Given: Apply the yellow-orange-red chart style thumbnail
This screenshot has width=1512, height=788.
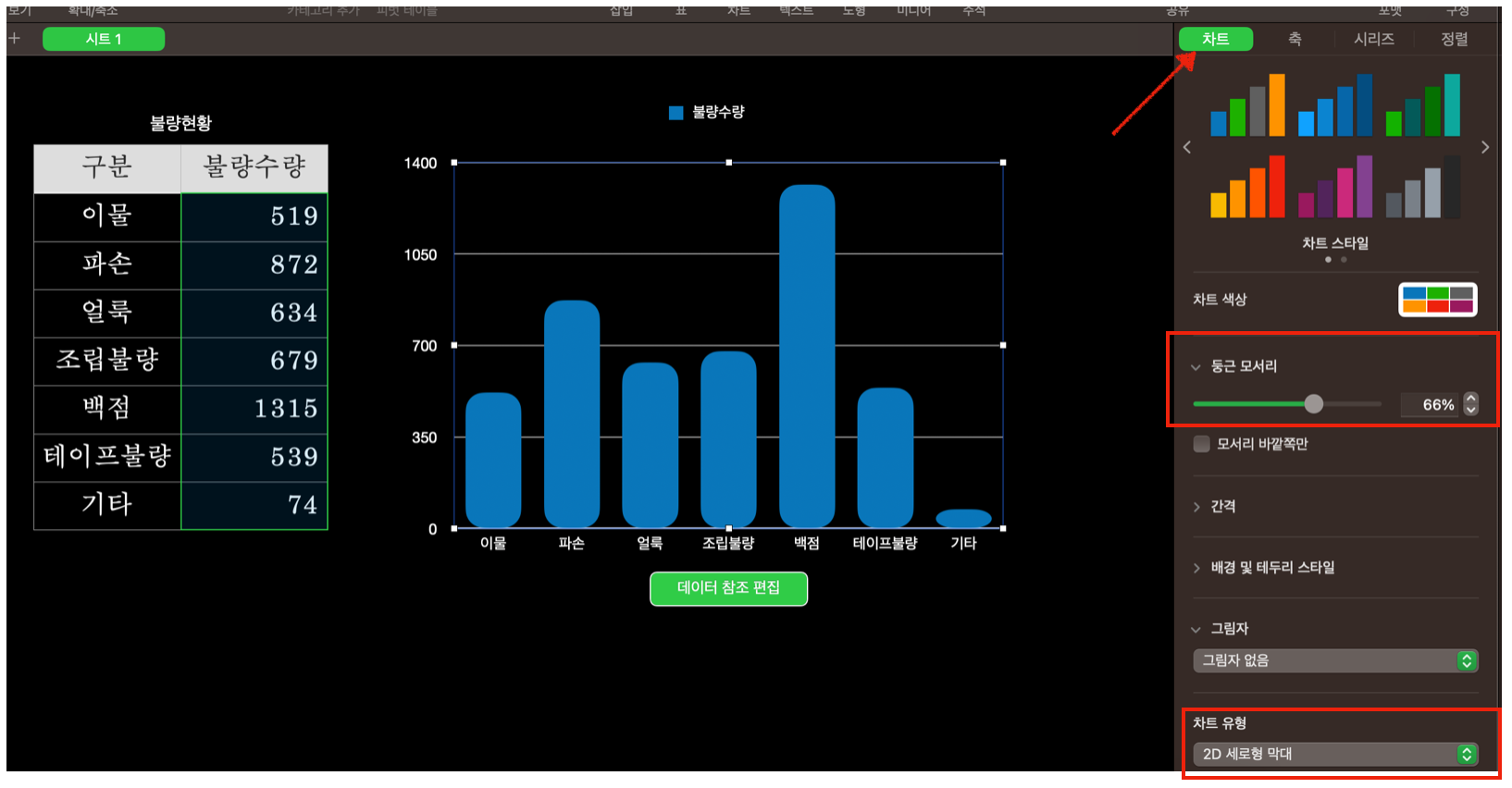Looking at the screenshot, I should pos(1248,186).
